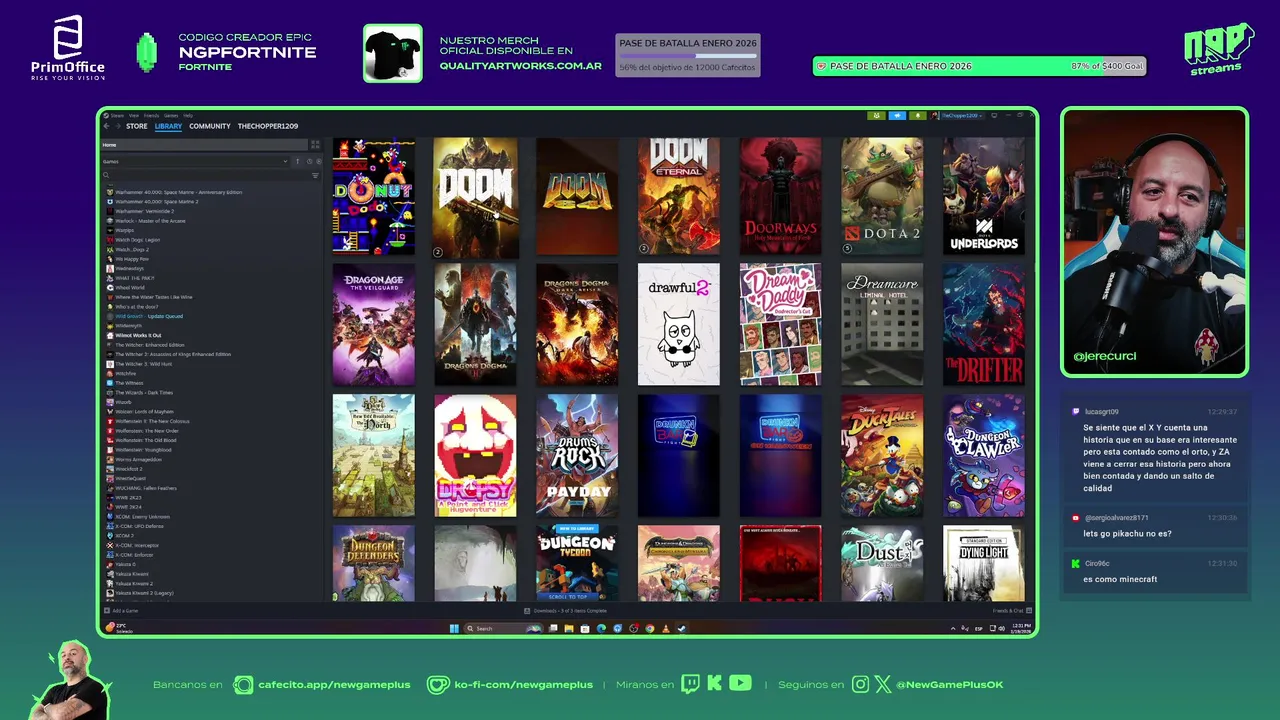Open the Games menu

pyautogui.click(x=171, y=116)
